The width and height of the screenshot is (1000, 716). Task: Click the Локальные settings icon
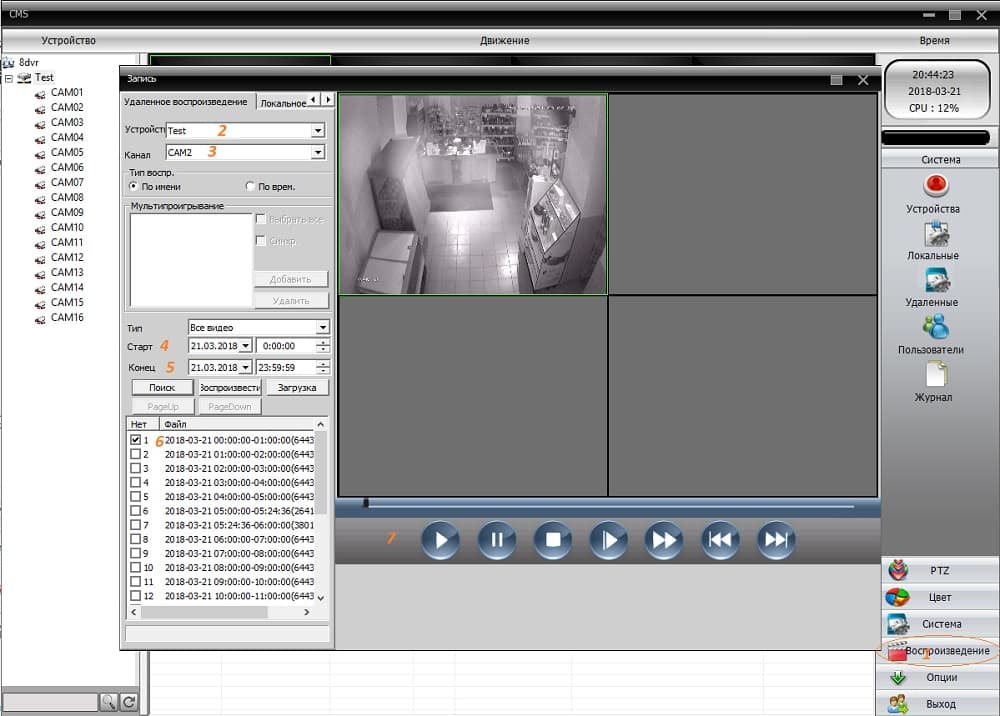[x=937, y=234]
